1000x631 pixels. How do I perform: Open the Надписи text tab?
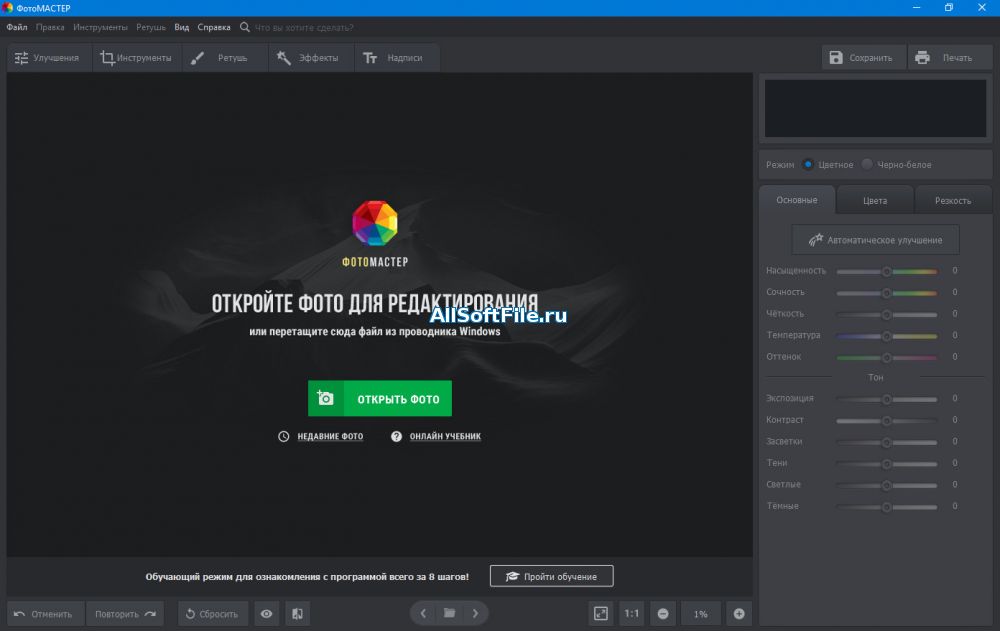pyautogui.click(x=397, y=58)
